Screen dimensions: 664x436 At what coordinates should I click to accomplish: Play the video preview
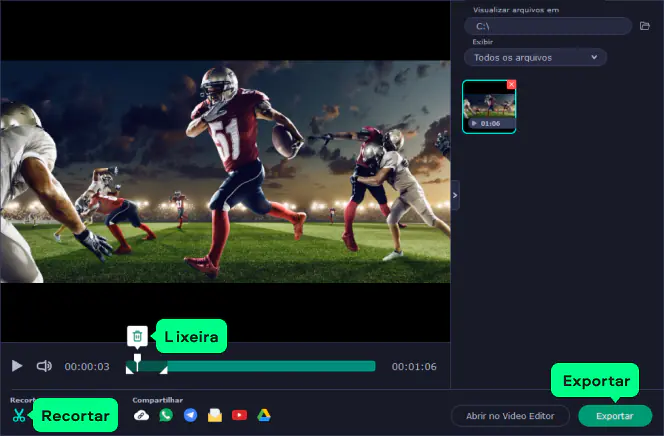[17, 366]
